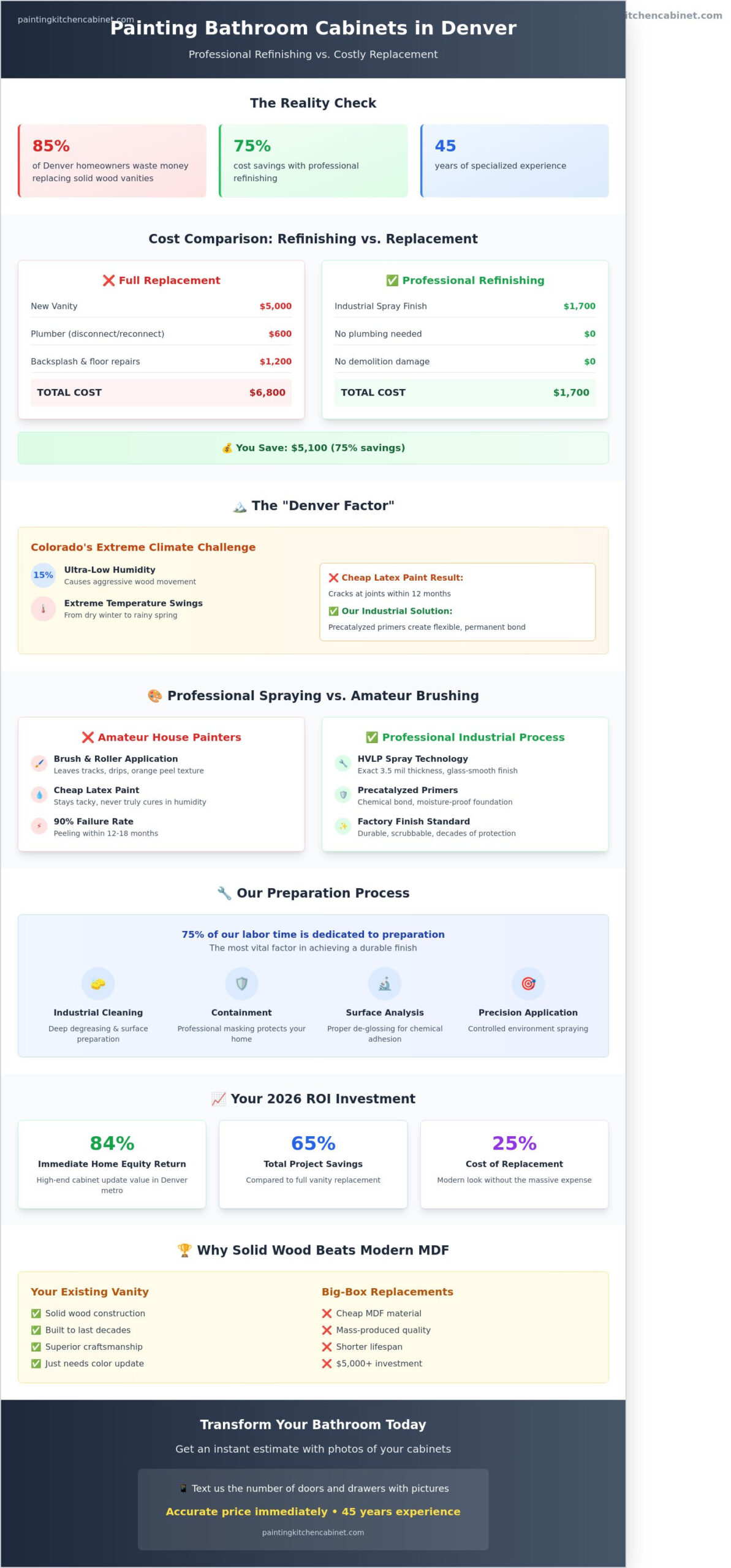
Task: Click the sparkle icon beside Factory Finish Standard
Action: 343,826
